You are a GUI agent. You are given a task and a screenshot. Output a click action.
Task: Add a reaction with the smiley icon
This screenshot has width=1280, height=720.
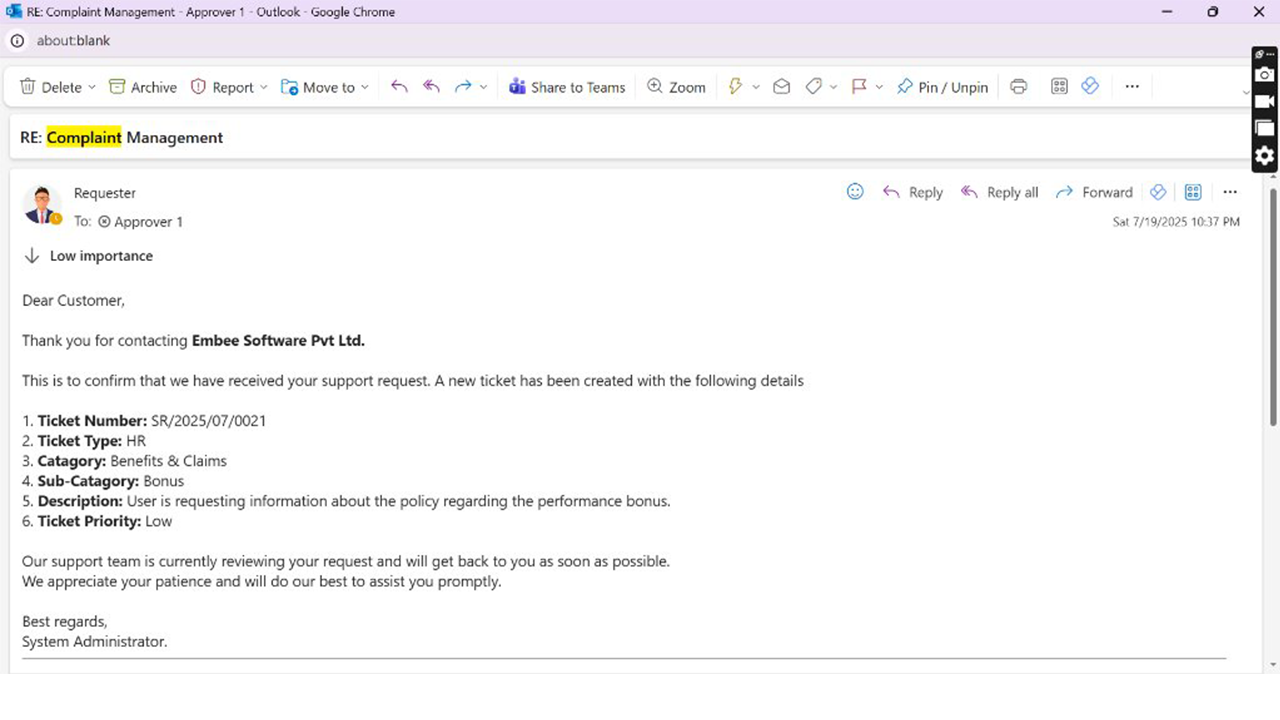(x=855, y=191)
